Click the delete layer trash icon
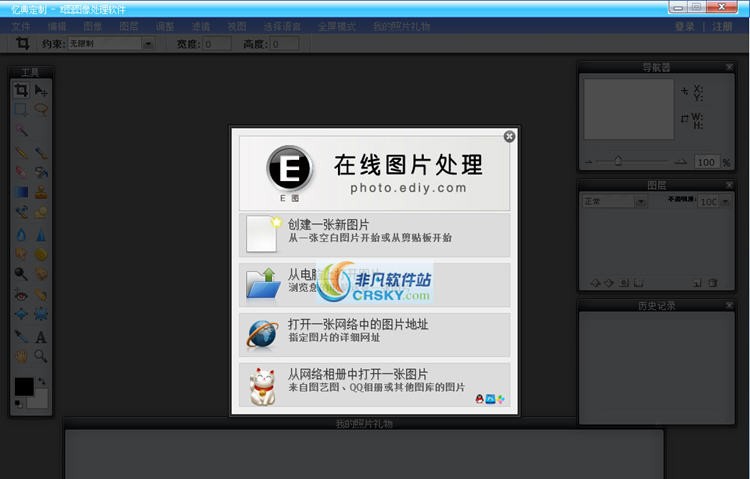This screenshot has height=479, width=750. tap(712, 283)
